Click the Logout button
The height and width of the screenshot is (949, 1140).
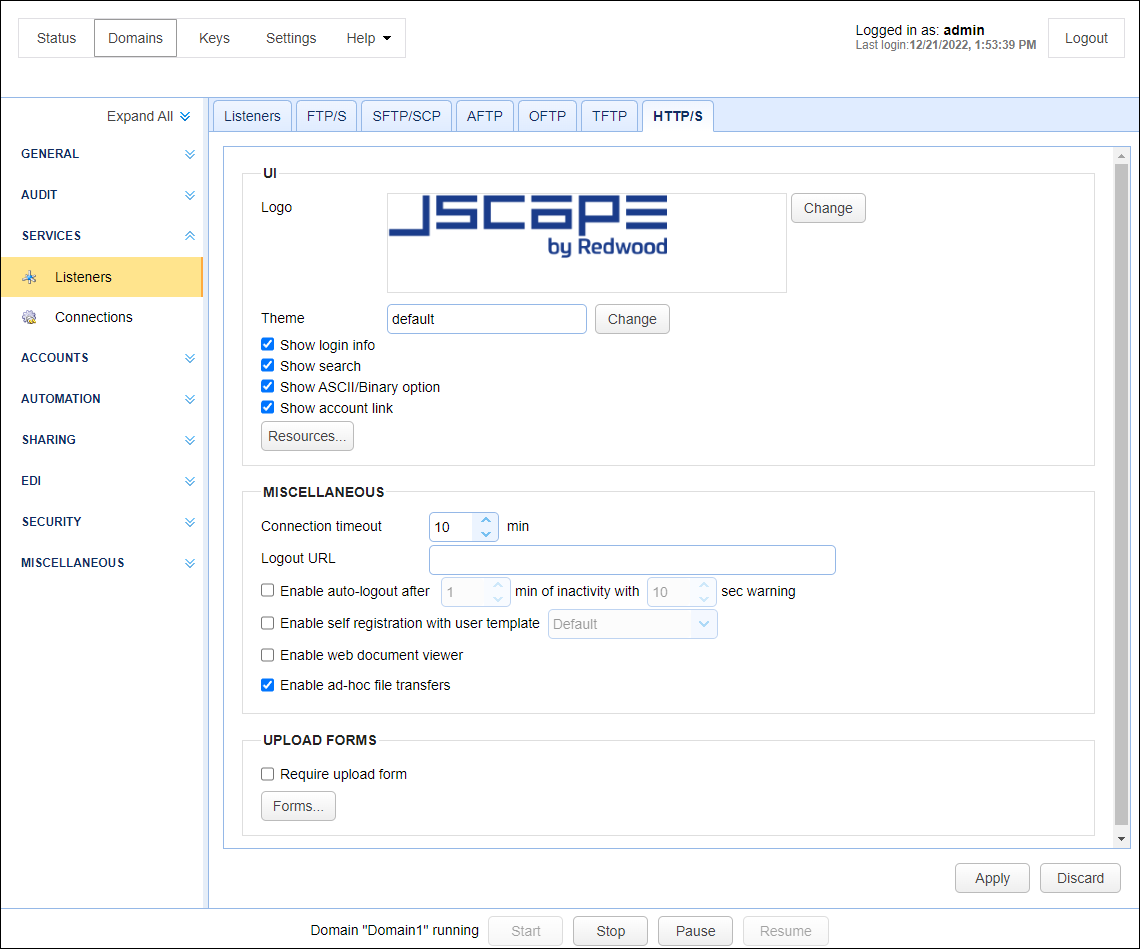click(1086, 38)
